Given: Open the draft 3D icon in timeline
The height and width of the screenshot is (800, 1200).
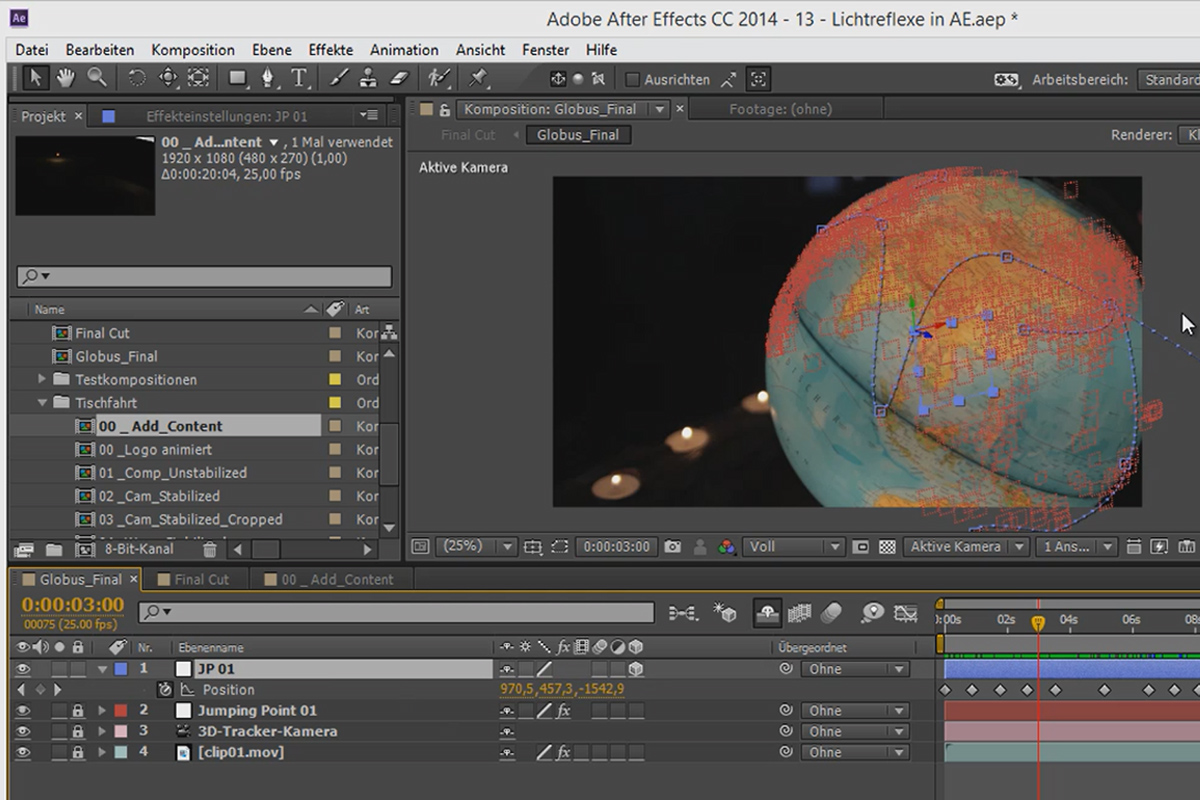Looking at the screenshot, I should (x=724, y=612).
